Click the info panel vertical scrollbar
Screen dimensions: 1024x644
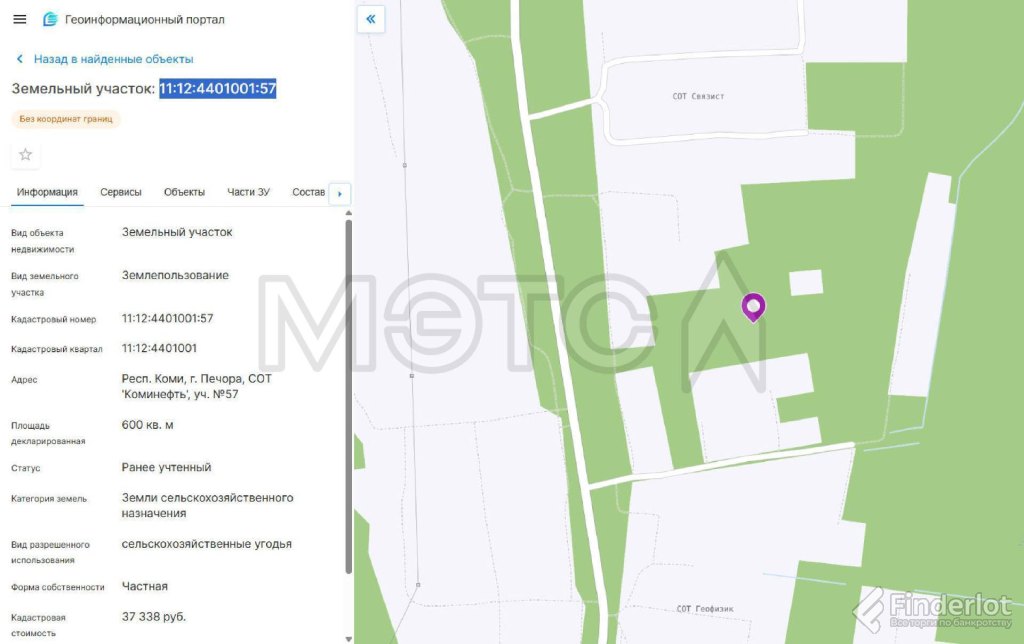pyautogui.click(x=348, y=400)
